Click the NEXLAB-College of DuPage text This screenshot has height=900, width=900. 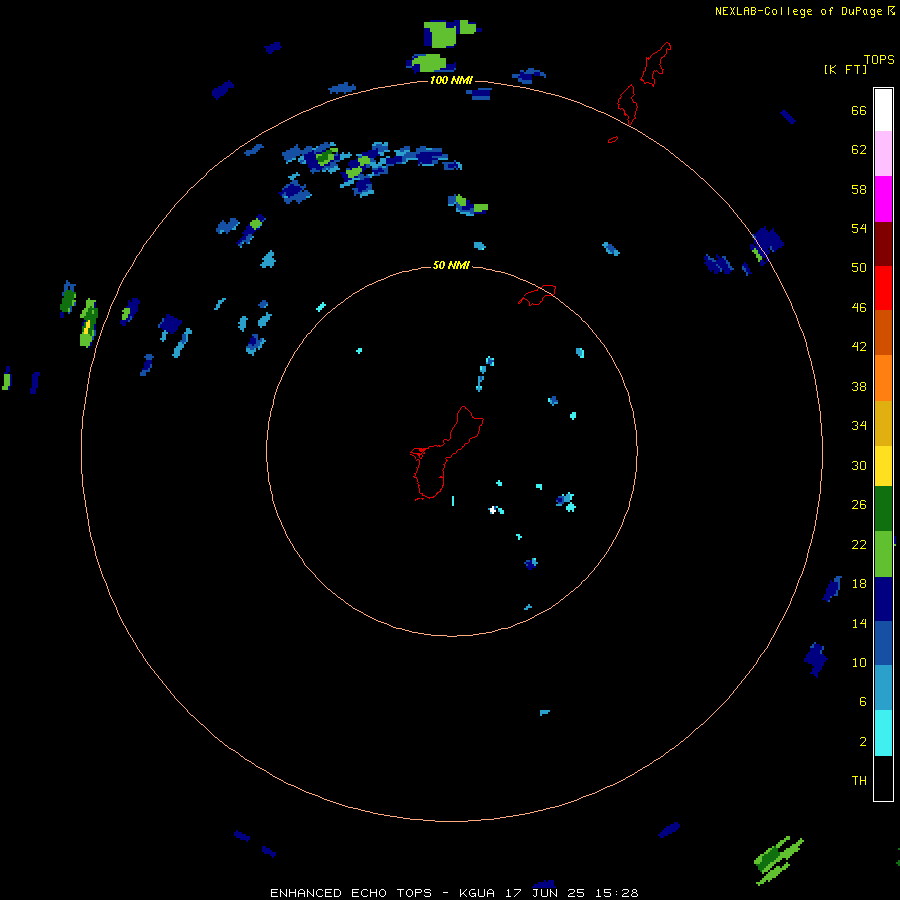[798, 11]
